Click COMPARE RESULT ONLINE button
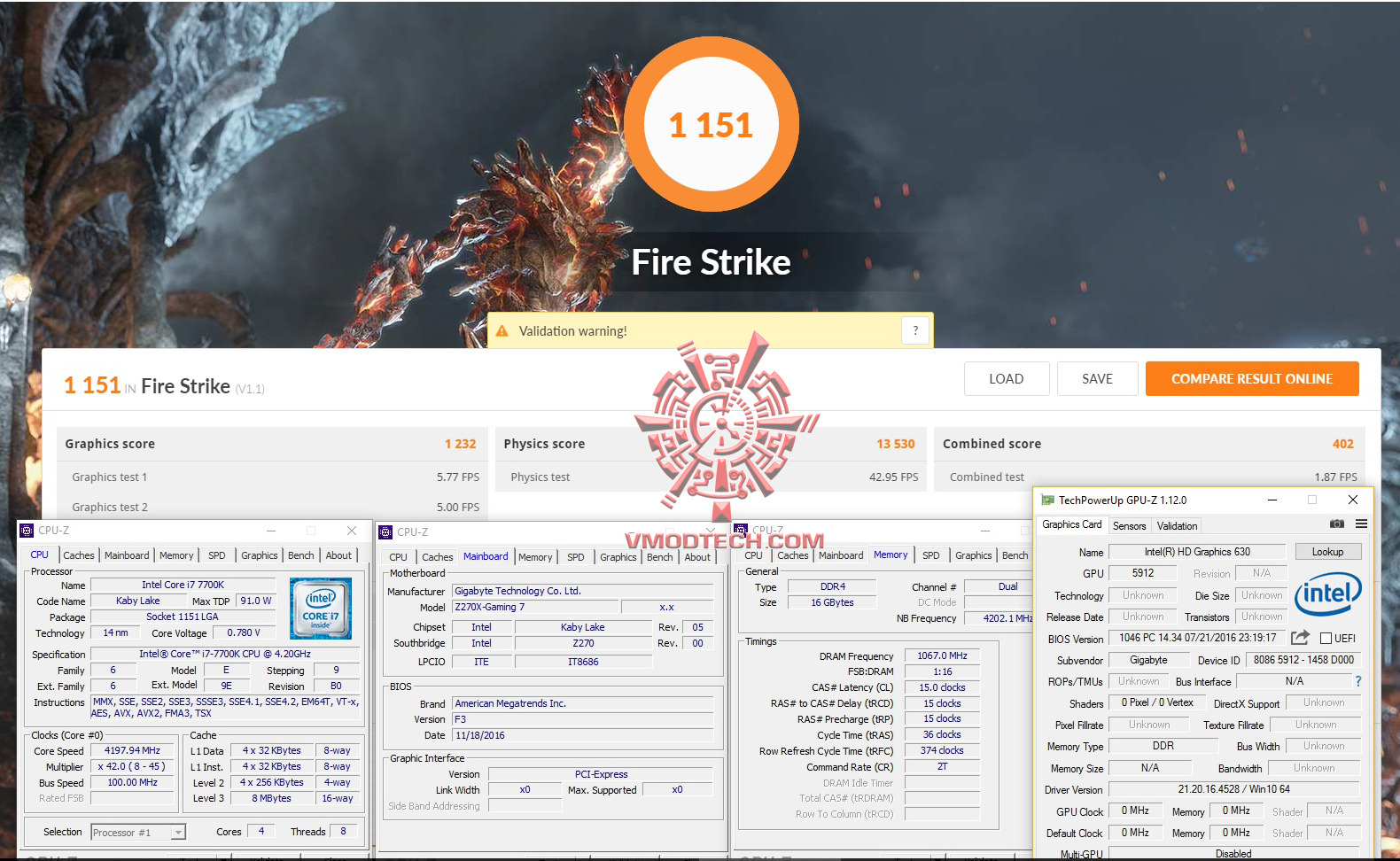Screen dimensions: 1400x861 click(x=1252, y=378)
